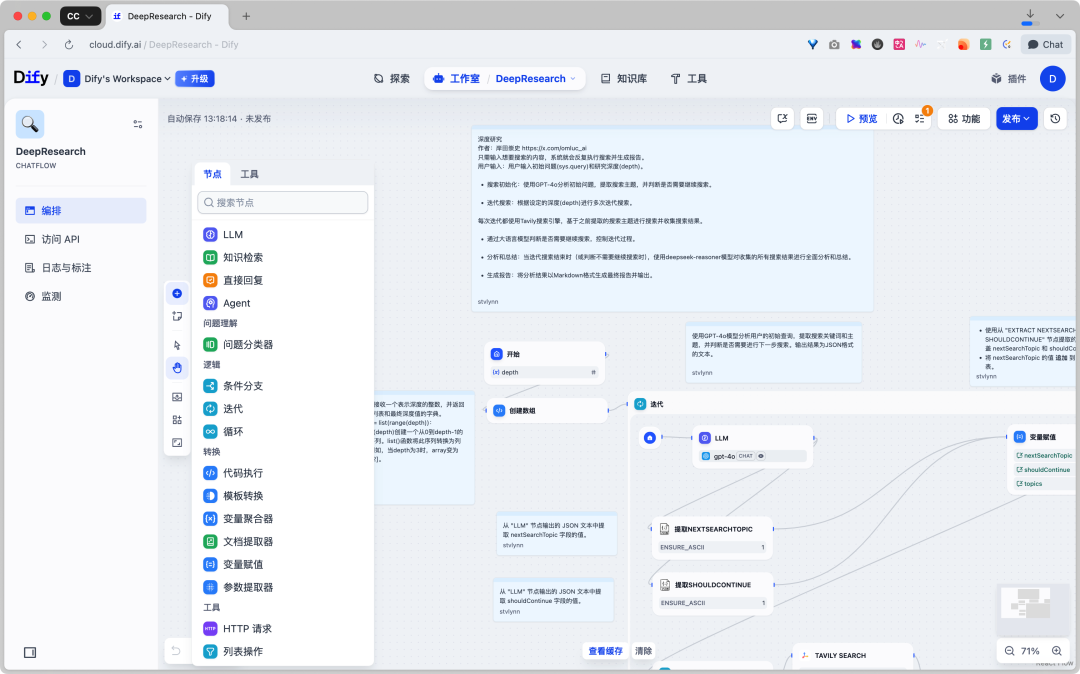Open the 发布 publish dropdown
This screenshot has height=674, width=1080.
[x=1017, y=118]
